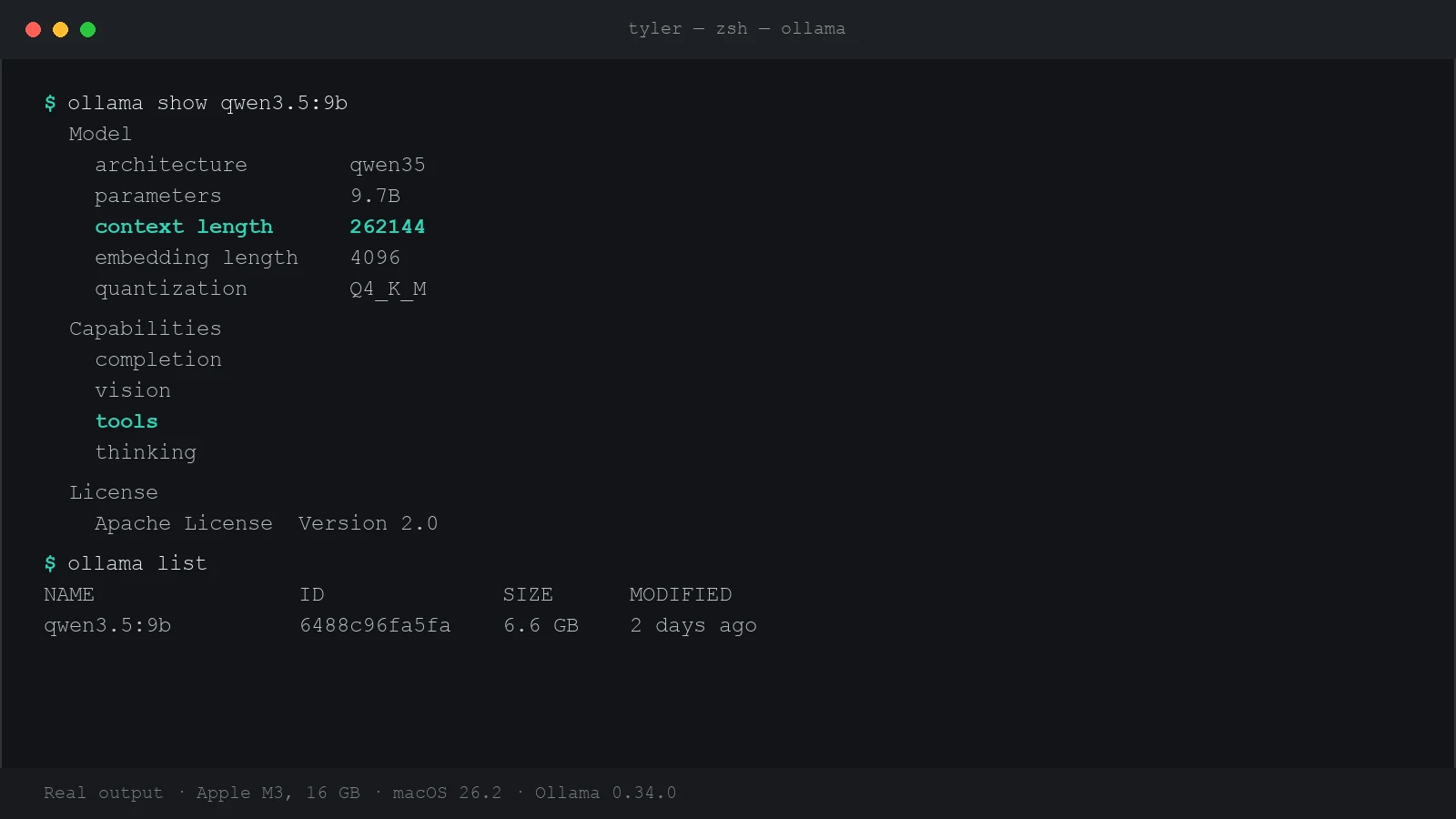Select the '9.7B' parameters value
The width and height of the screenshot is (1456, 819).
pyautogui.click(x=375, y=196)
